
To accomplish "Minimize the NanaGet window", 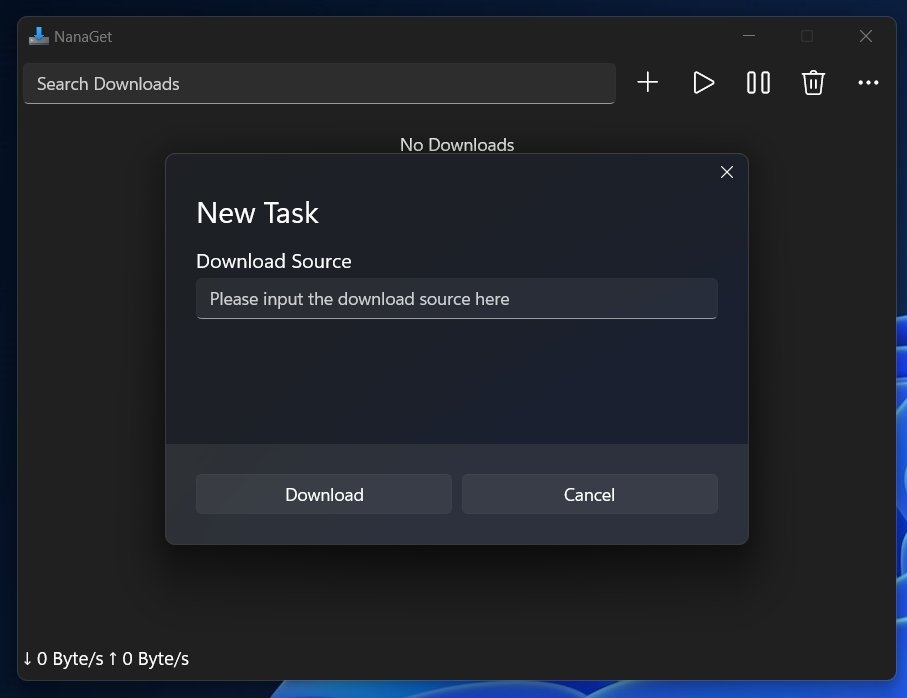I will [749, 36].
